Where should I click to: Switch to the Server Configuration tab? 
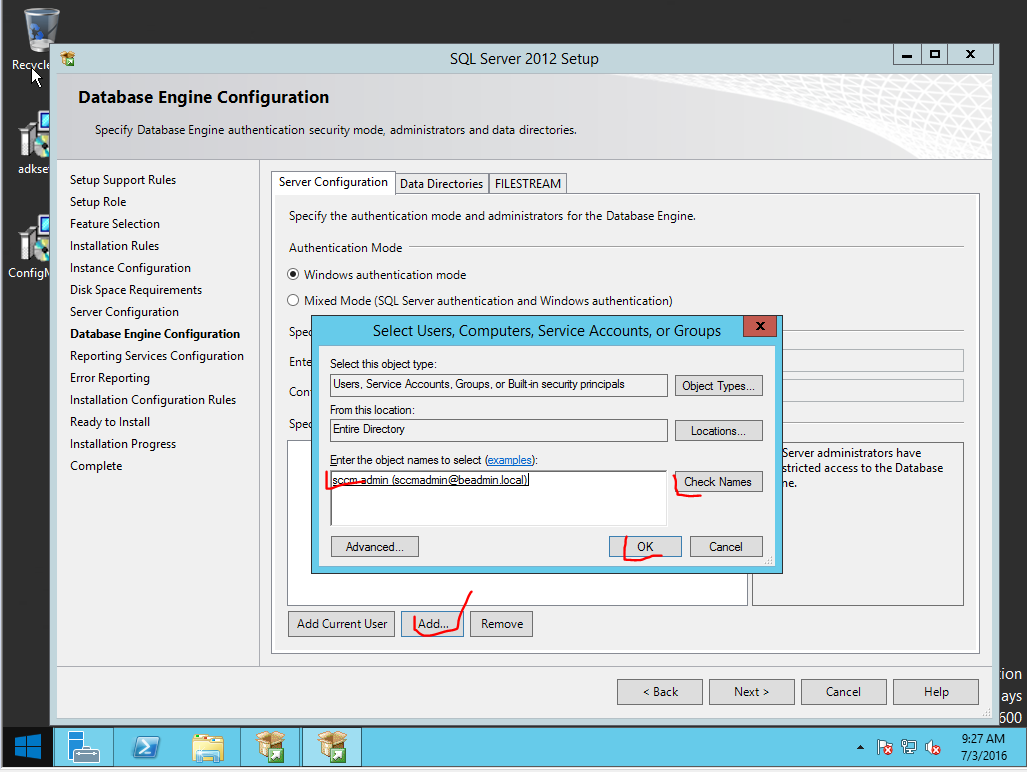(333, 182)
